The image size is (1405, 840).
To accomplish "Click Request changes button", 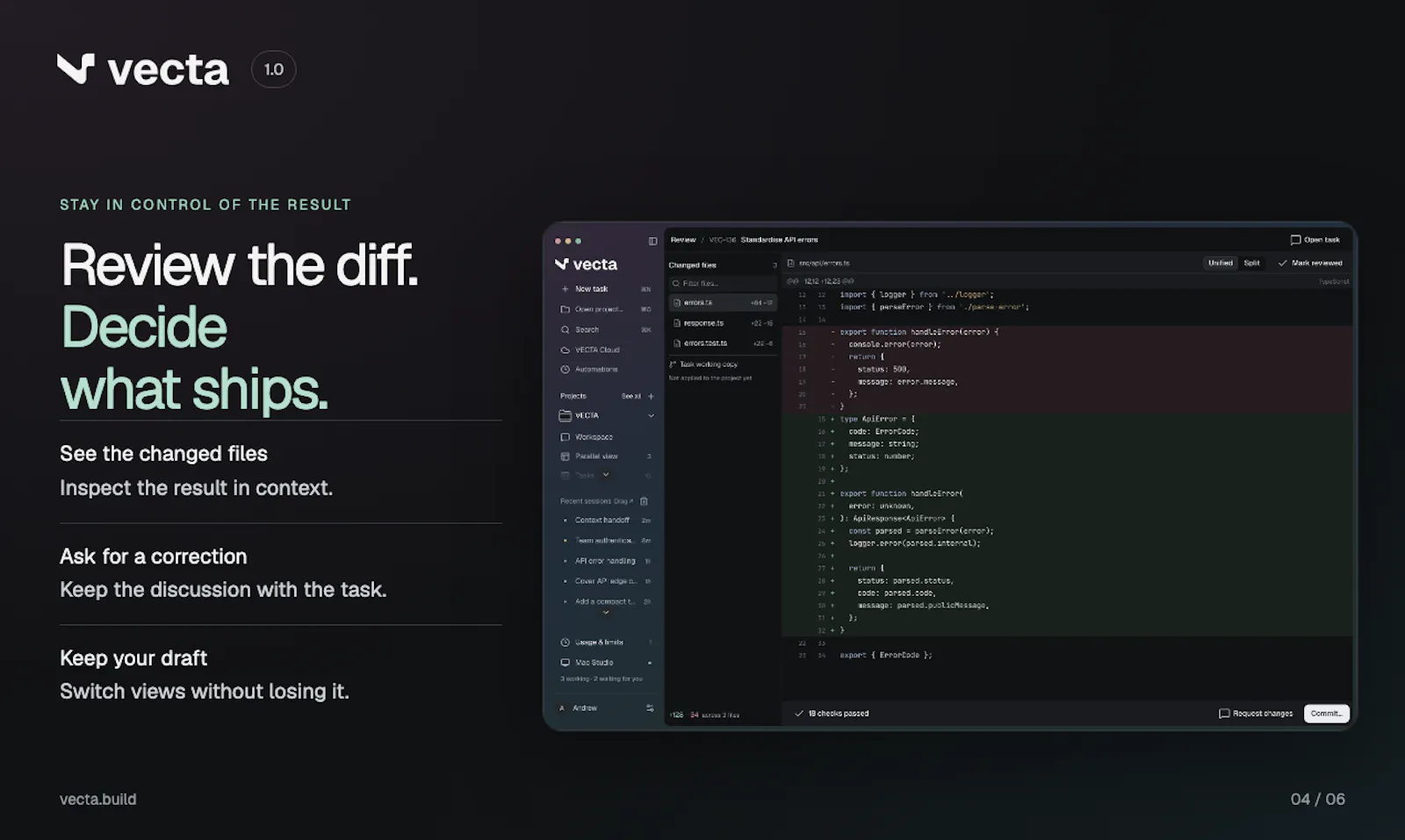I will (x=1256, y=714).
